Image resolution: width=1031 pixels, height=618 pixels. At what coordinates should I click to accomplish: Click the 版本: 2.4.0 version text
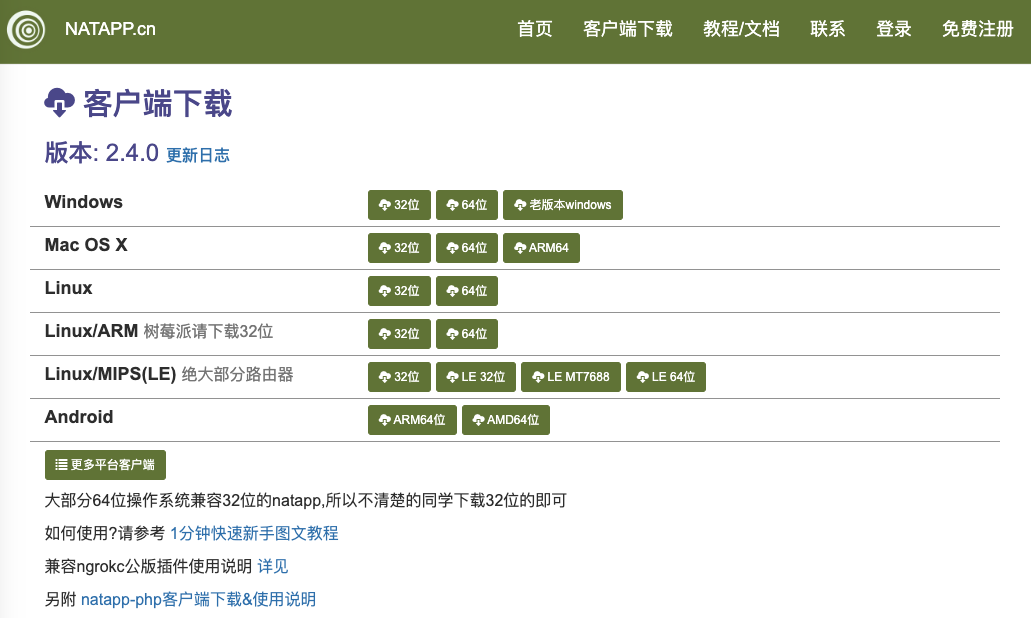tap(102, 153)
